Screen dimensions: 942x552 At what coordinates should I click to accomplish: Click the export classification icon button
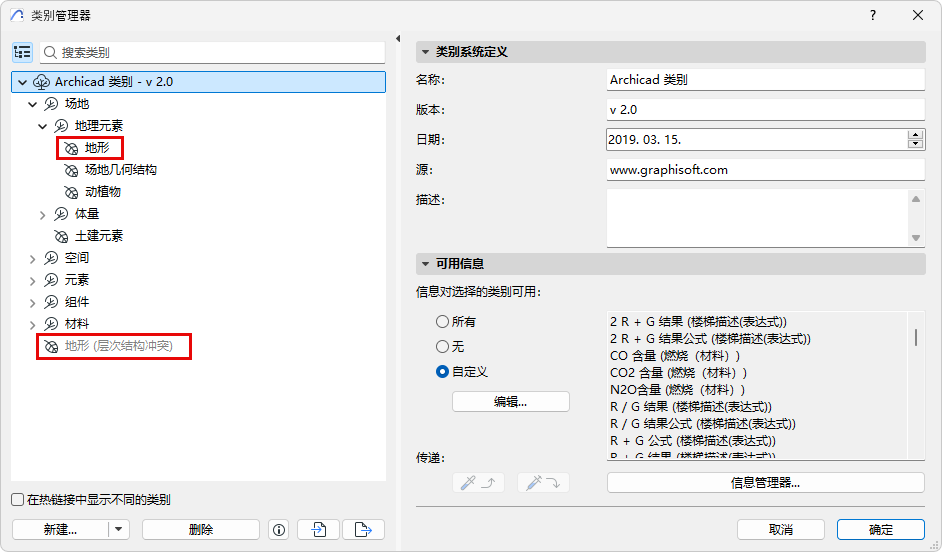pos(363,530)
